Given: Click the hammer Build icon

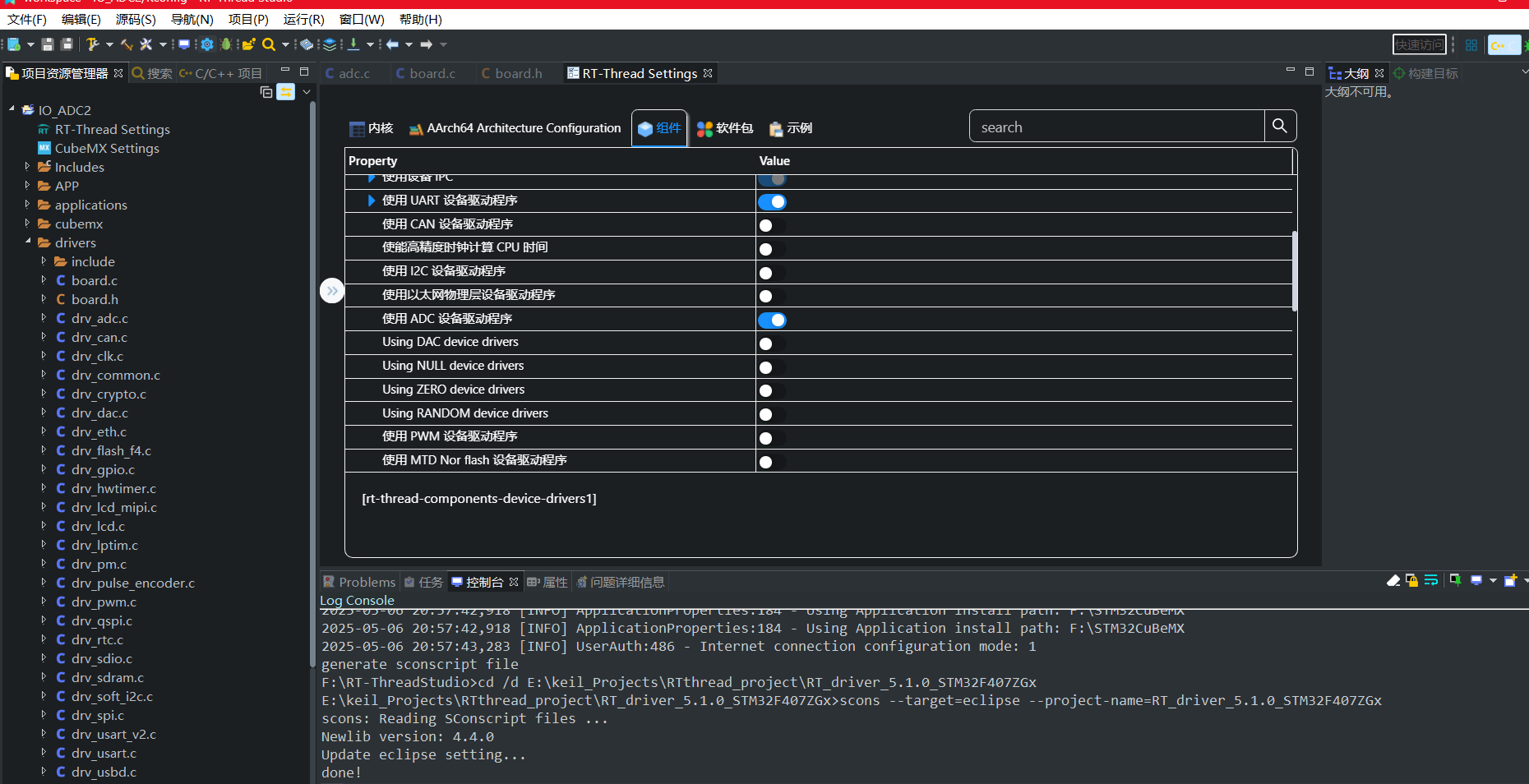Looking at the screenshot, I should point(92,44).
